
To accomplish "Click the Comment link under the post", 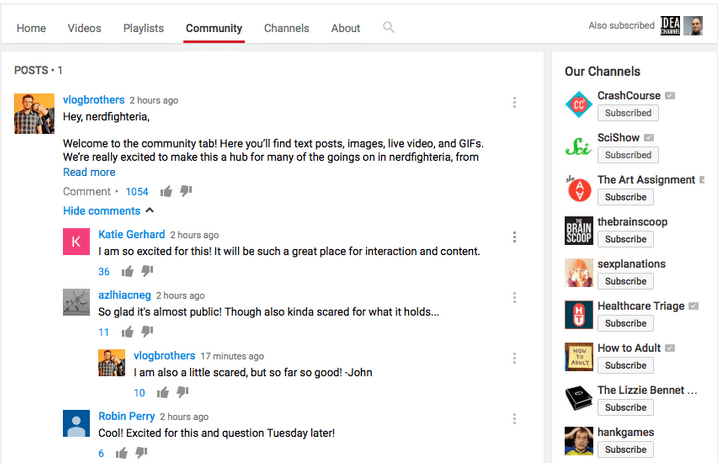I will (87, 192).
